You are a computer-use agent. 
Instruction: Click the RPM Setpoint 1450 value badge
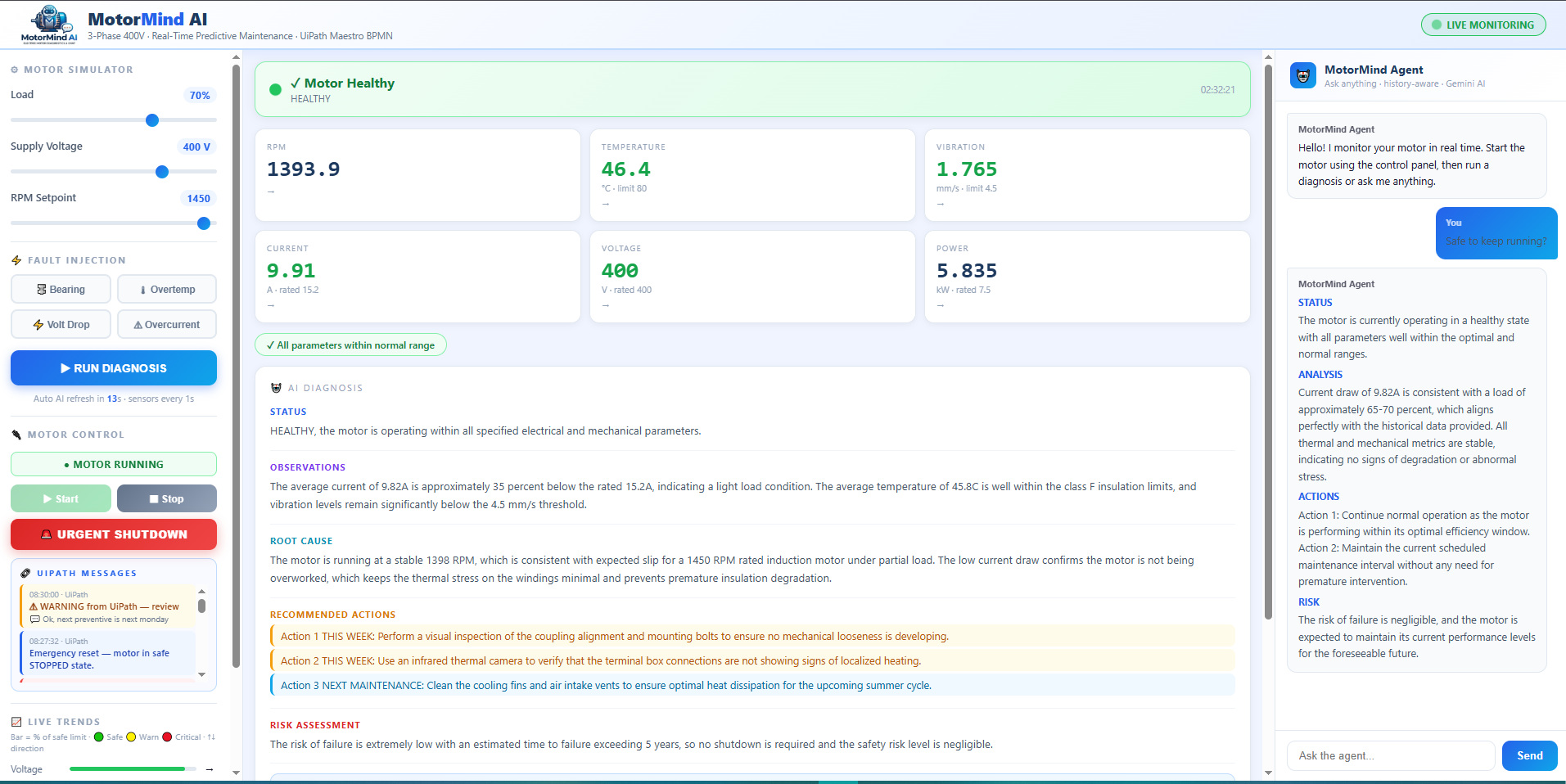click(x=198, y=199)
